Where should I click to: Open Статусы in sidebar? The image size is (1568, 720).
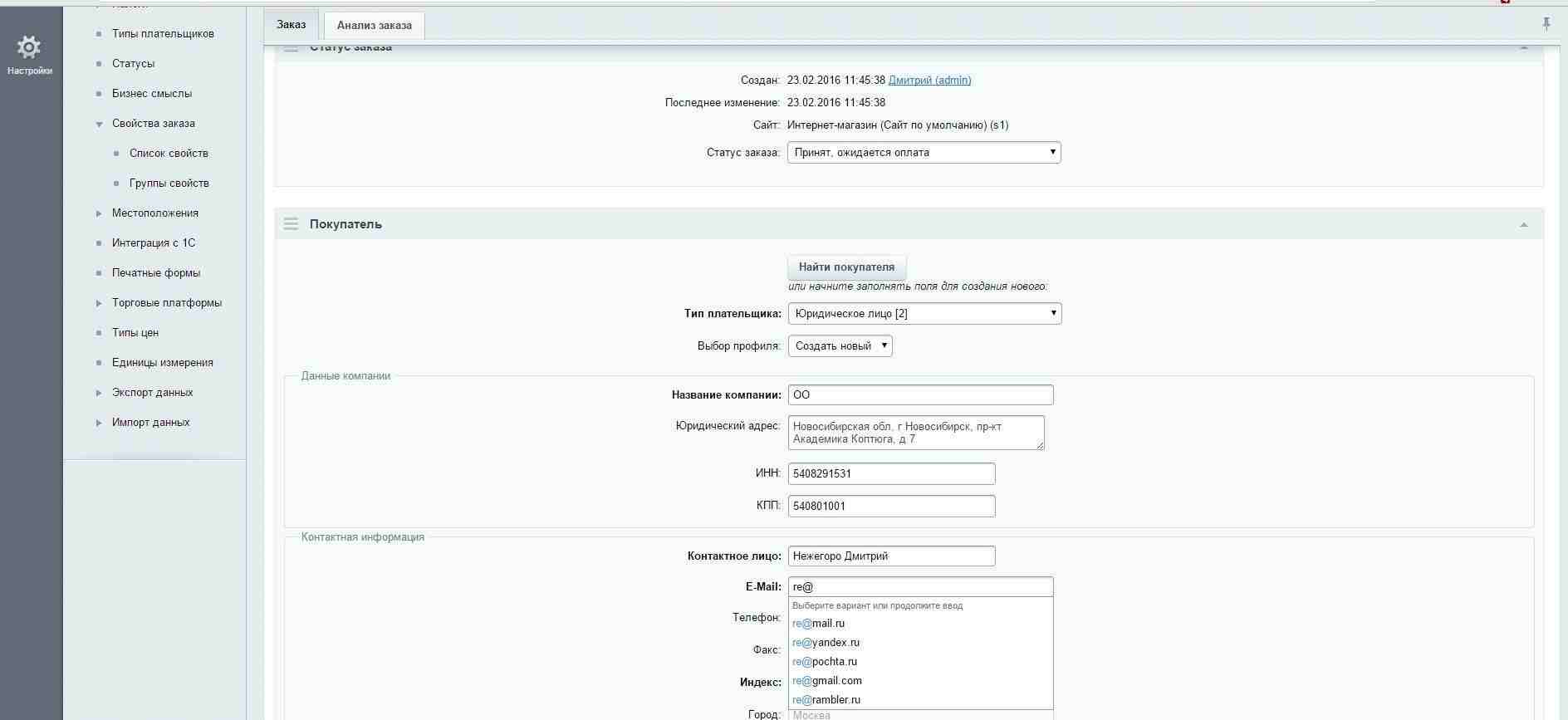point(133,64)
